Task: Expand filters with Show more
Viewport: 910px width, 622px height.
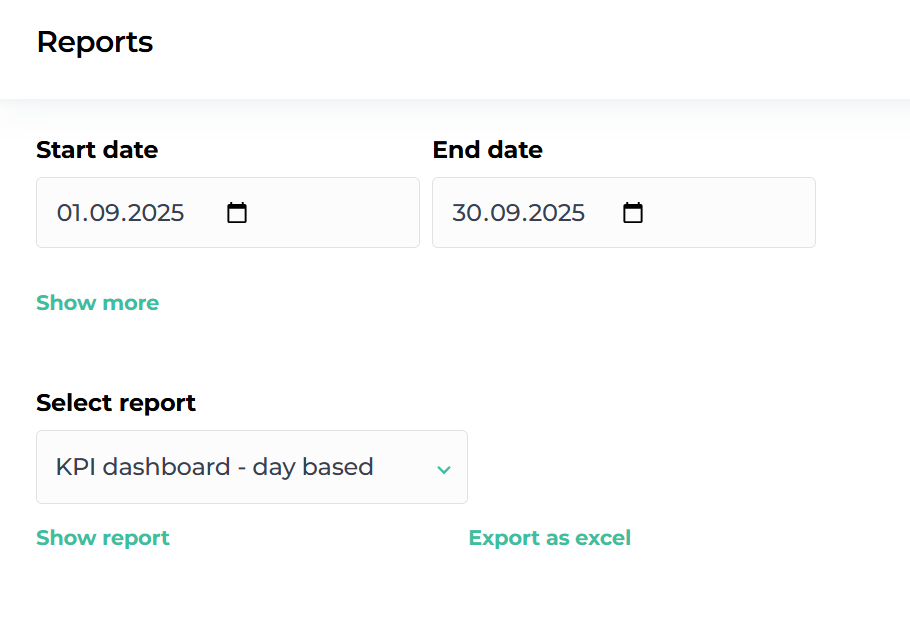Action: coord(97,303)
